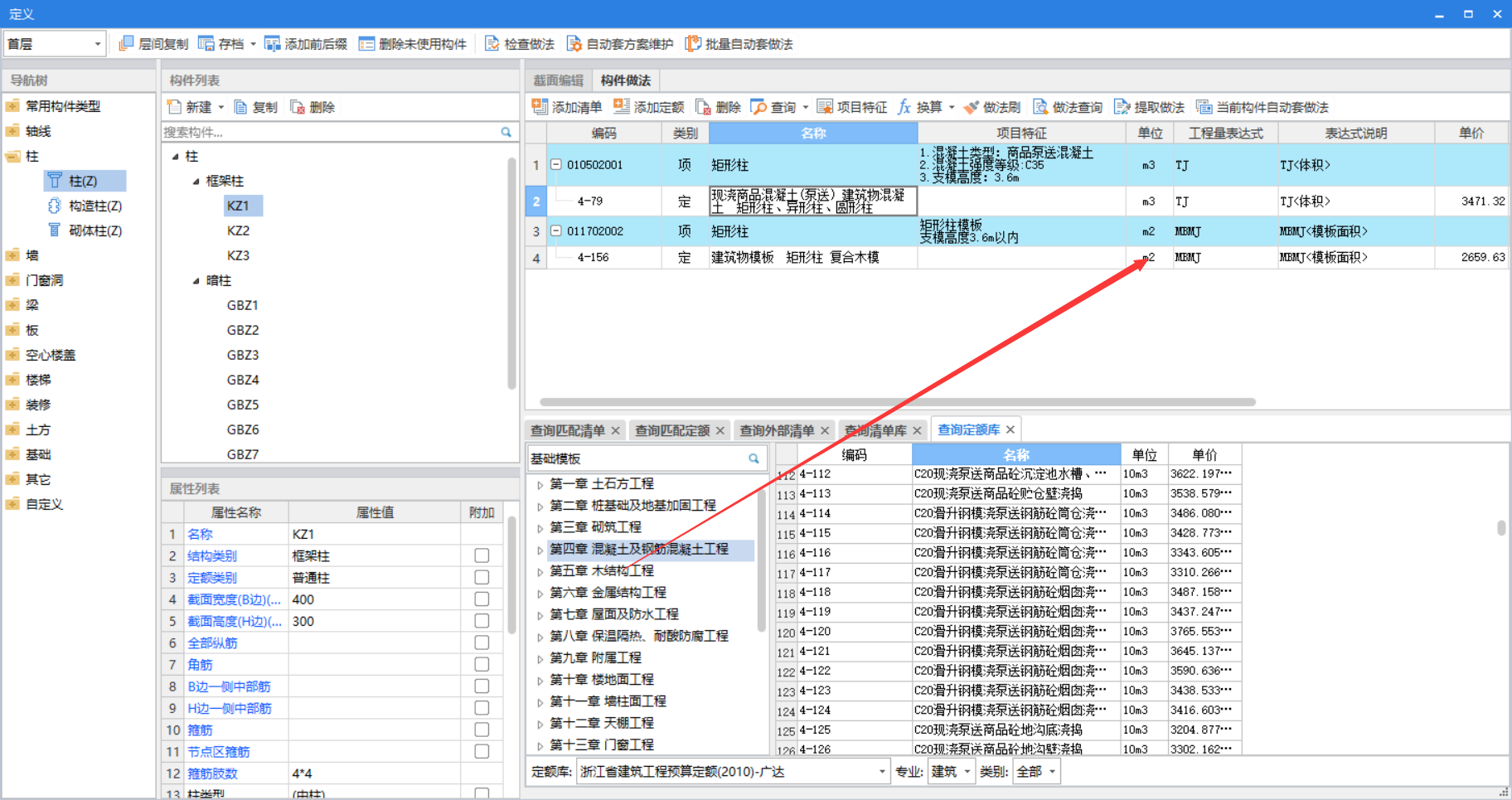Tick 截面宽度(B边) 附加 checkbox
1512x800 pixels.
482,599
